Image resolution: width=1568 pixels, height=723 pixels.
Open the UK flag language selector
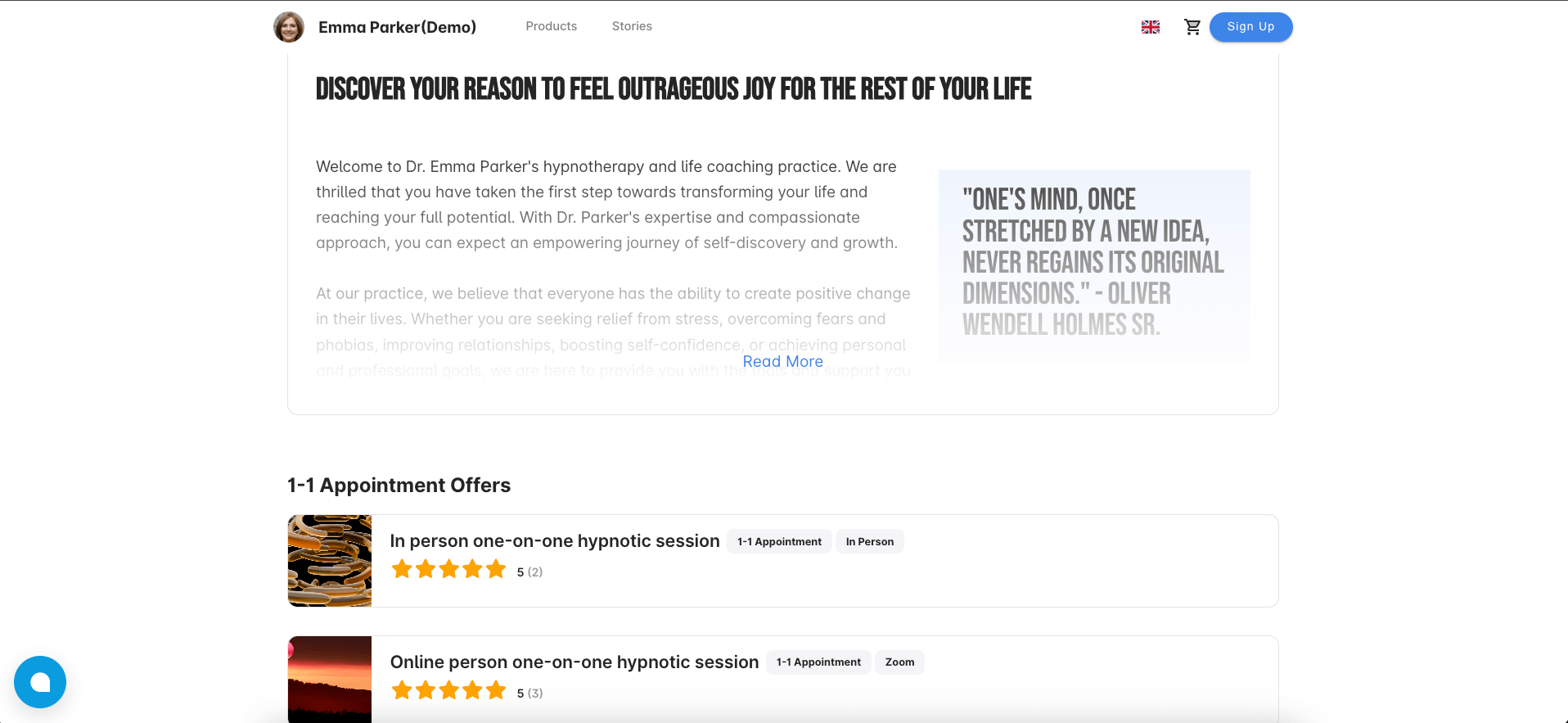pos(1151,27)
